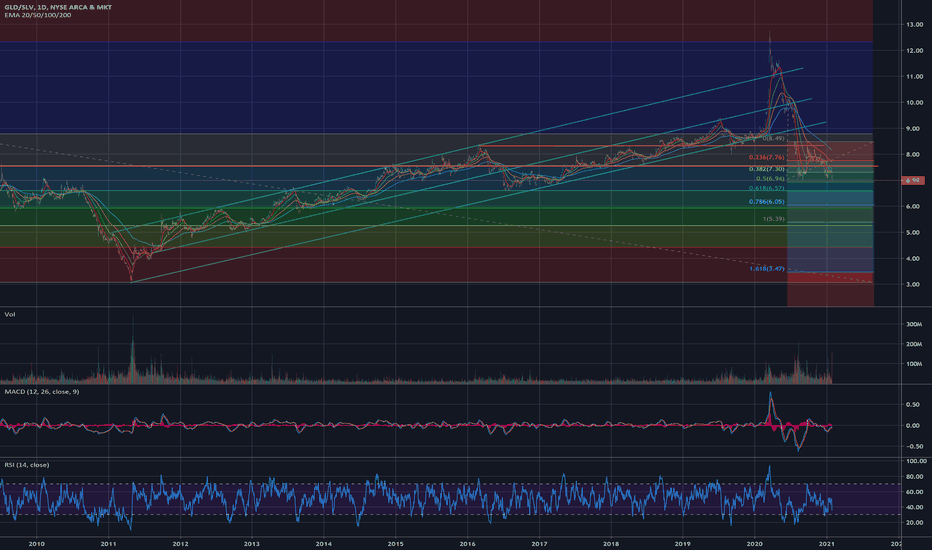
Task: Click the 4.00 price axis label
Action: [914, 259]
